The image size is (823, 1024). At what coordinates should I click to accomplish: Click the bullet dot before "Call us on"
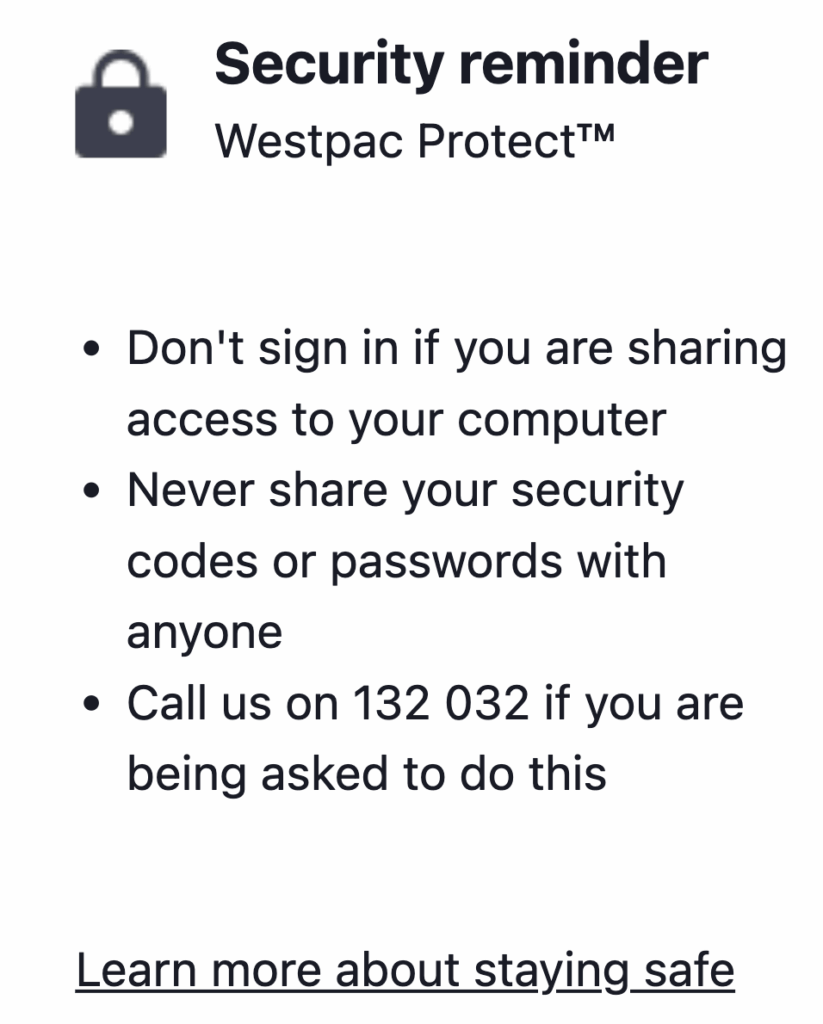pos(92,704)
